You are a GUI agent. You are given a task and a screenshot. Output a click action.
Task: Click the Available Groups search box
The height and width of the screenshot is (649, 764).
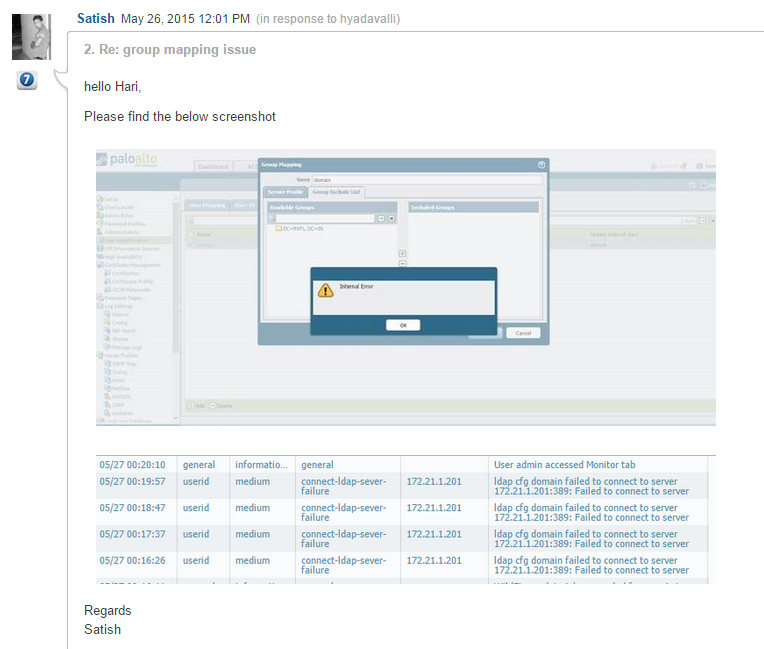pyautogui.click(x=325, y=219)
